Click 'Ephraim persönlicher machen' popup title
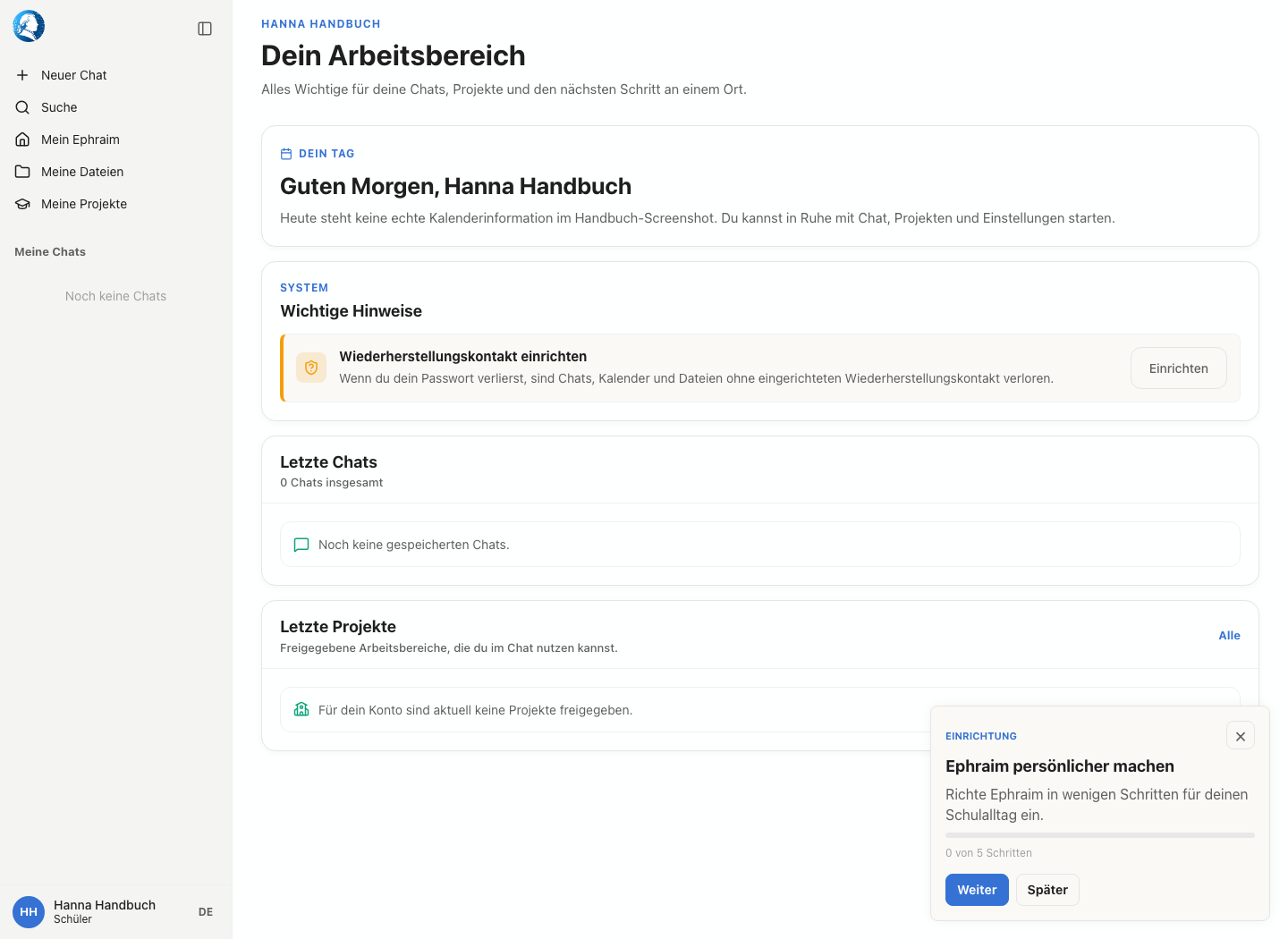Screen dimensions: 1288x939 (x=1060, y=766)
